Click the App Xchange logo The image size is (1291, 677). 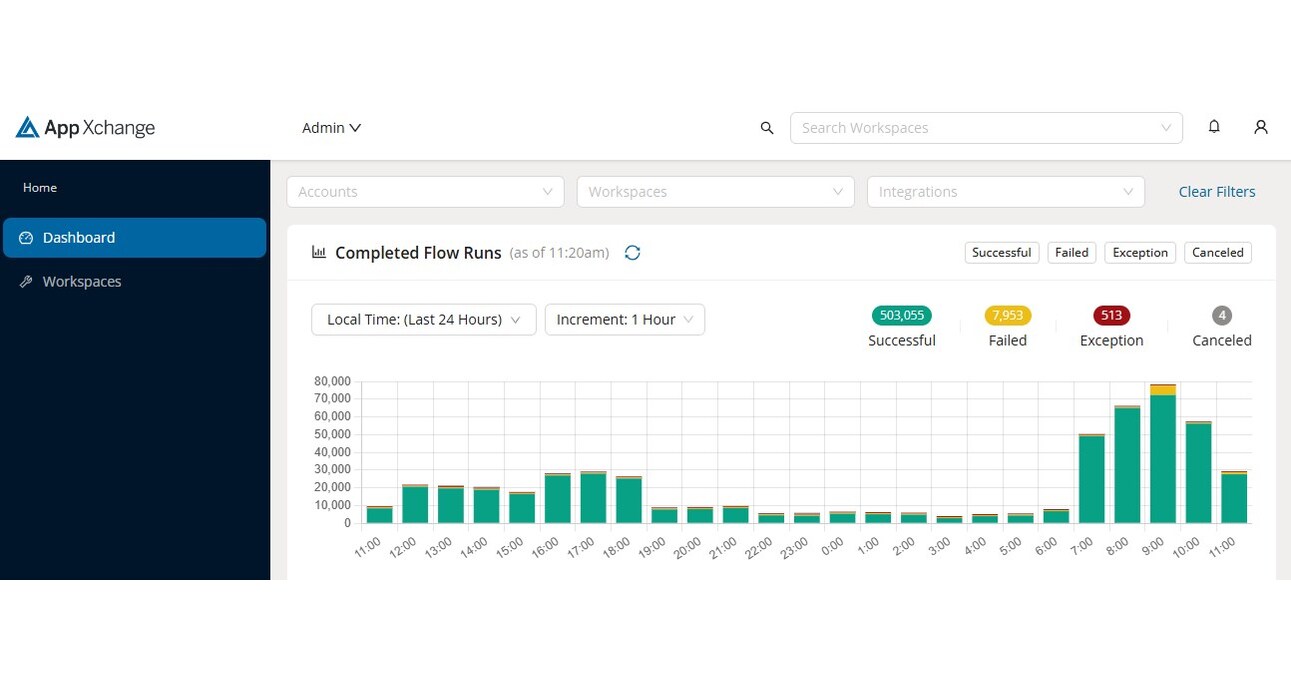coord(85,128)
